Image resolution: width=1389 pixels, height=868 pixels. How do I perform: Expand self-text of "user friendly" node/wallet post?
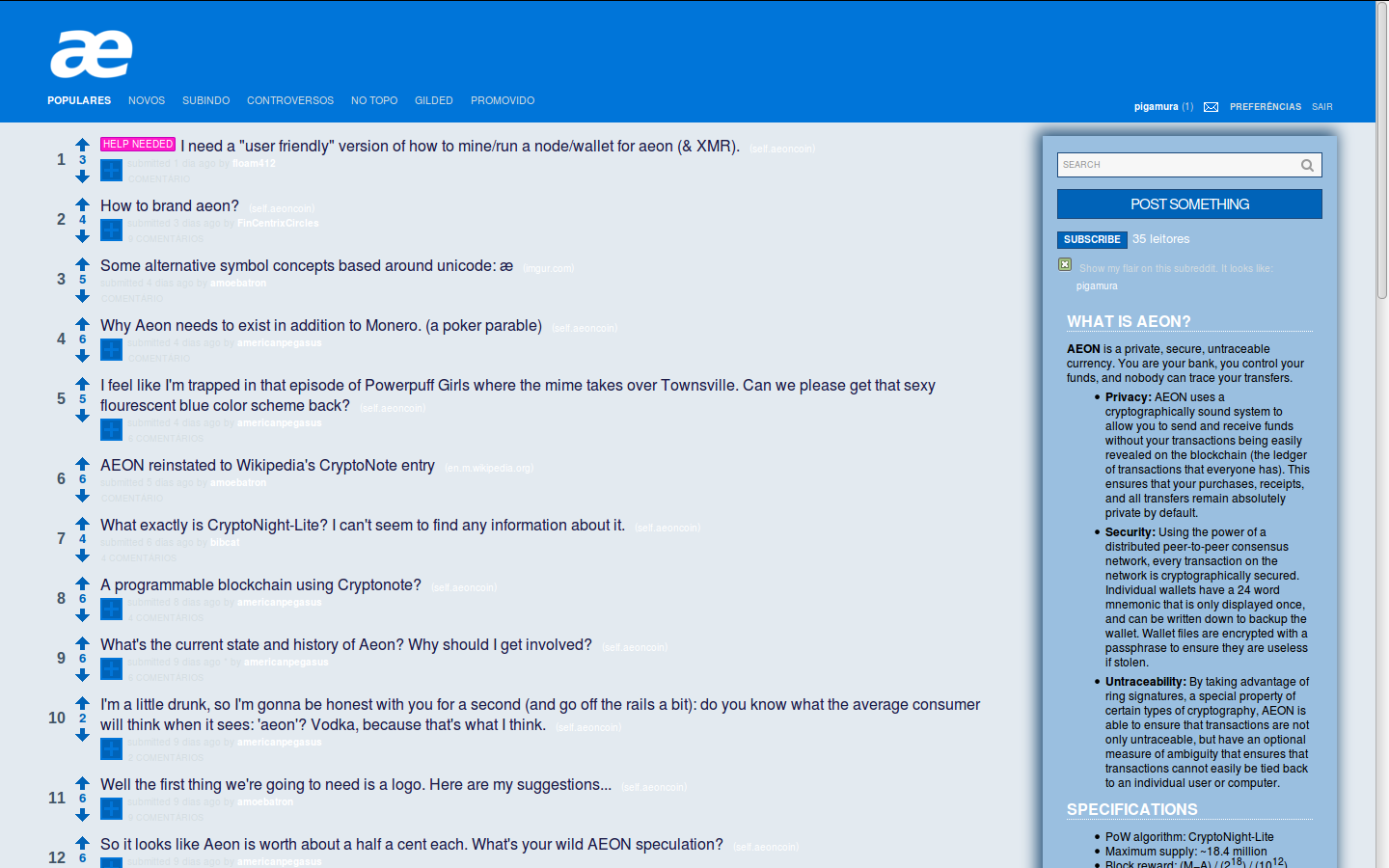pyautogui.click(x=112, y=171)
